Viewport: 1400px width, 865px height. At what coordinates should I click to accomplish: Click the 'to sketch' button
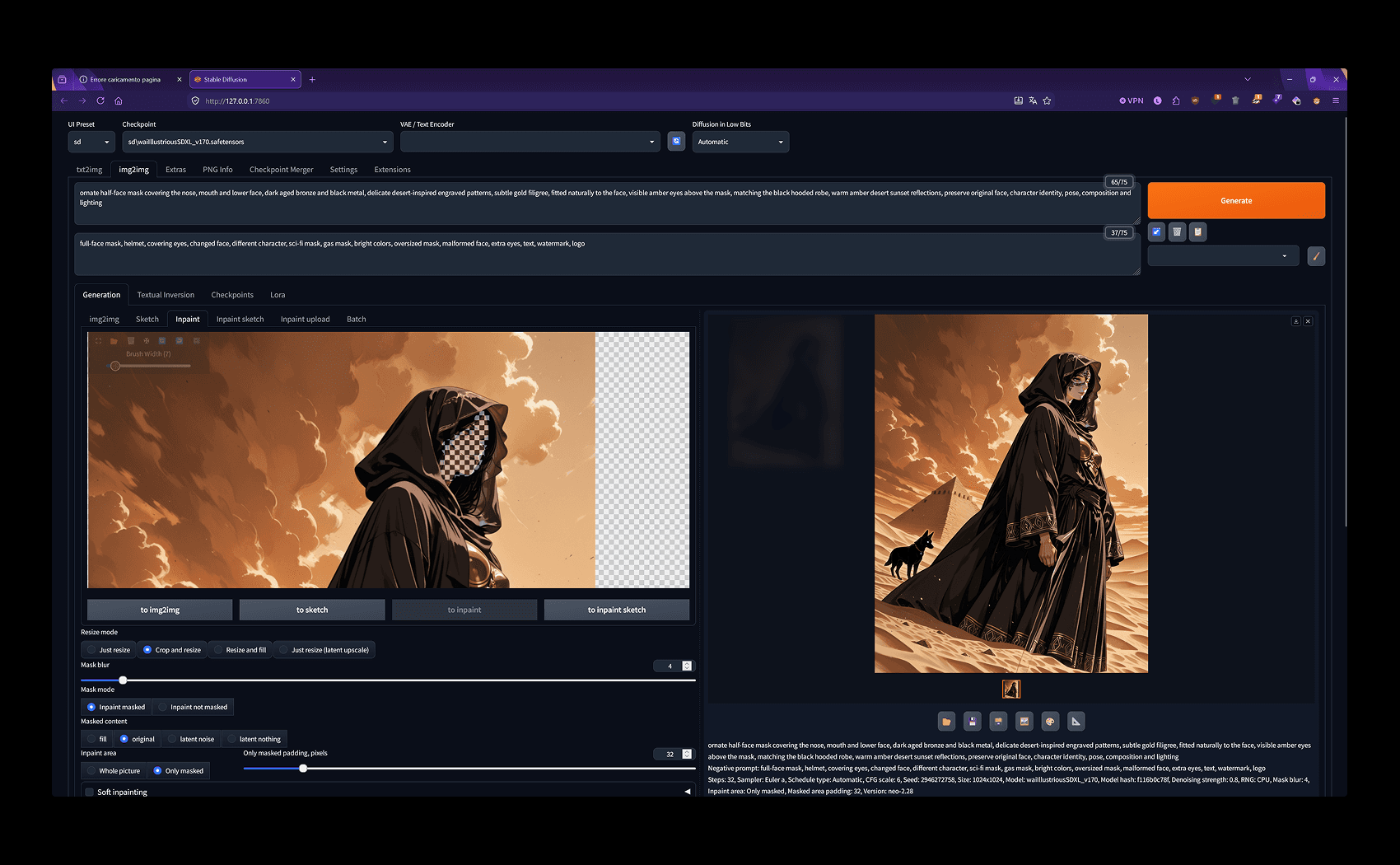(312, 610)
